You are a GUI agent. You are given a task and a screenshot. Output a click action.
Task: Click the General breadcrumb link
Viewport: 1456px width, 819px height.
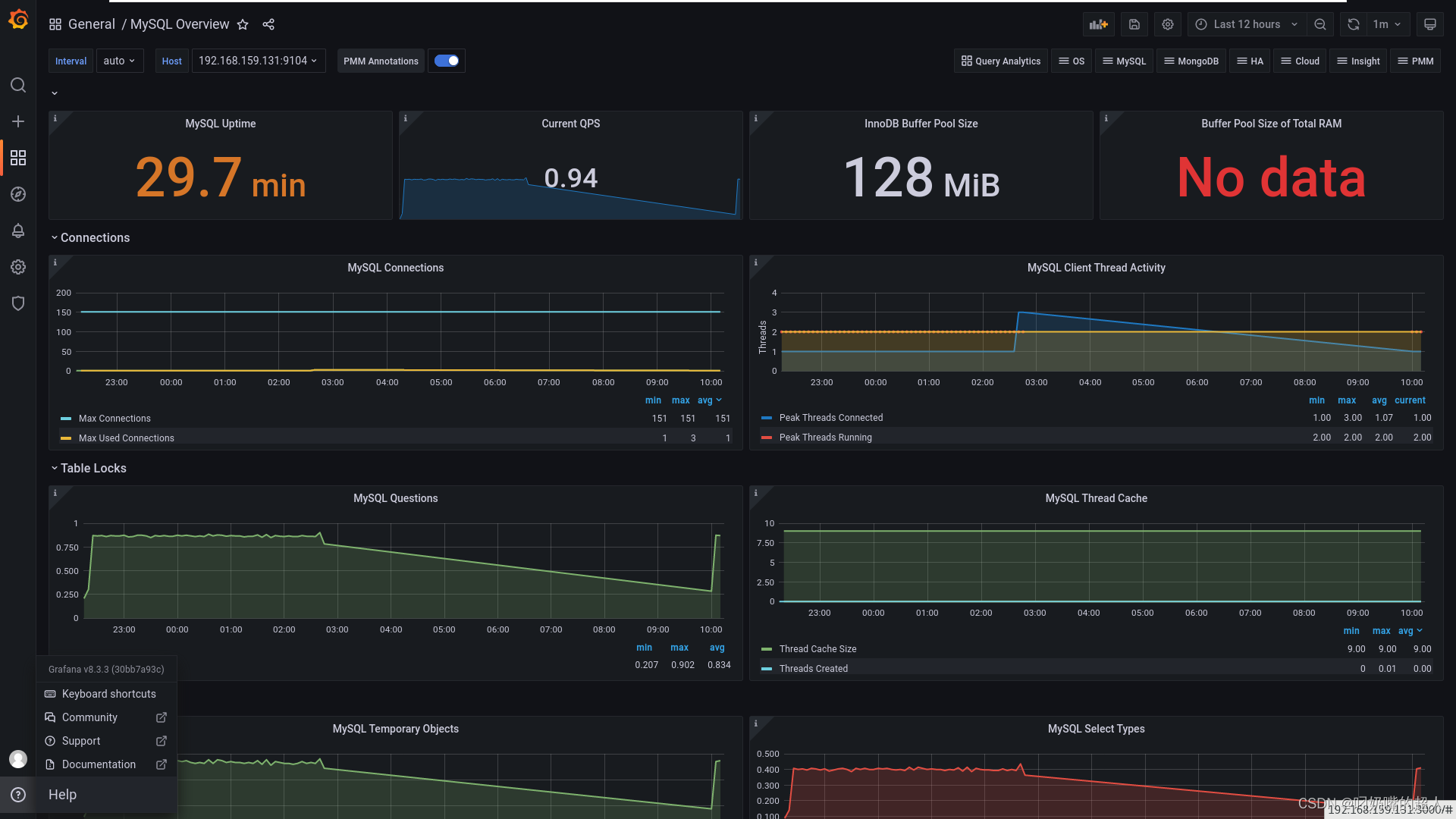[92, 24]
